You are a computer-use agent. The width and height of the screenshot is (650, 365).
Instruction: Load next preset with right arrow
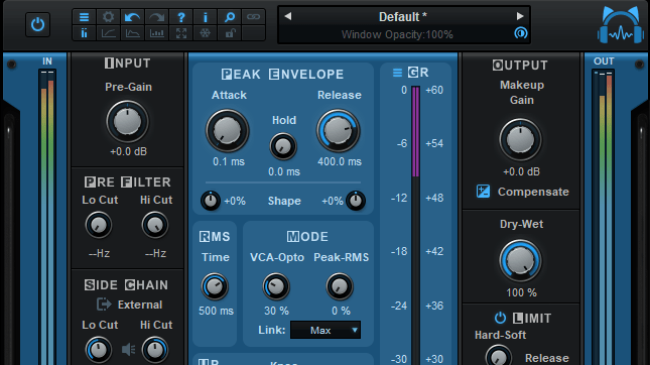tap(520, 16)
